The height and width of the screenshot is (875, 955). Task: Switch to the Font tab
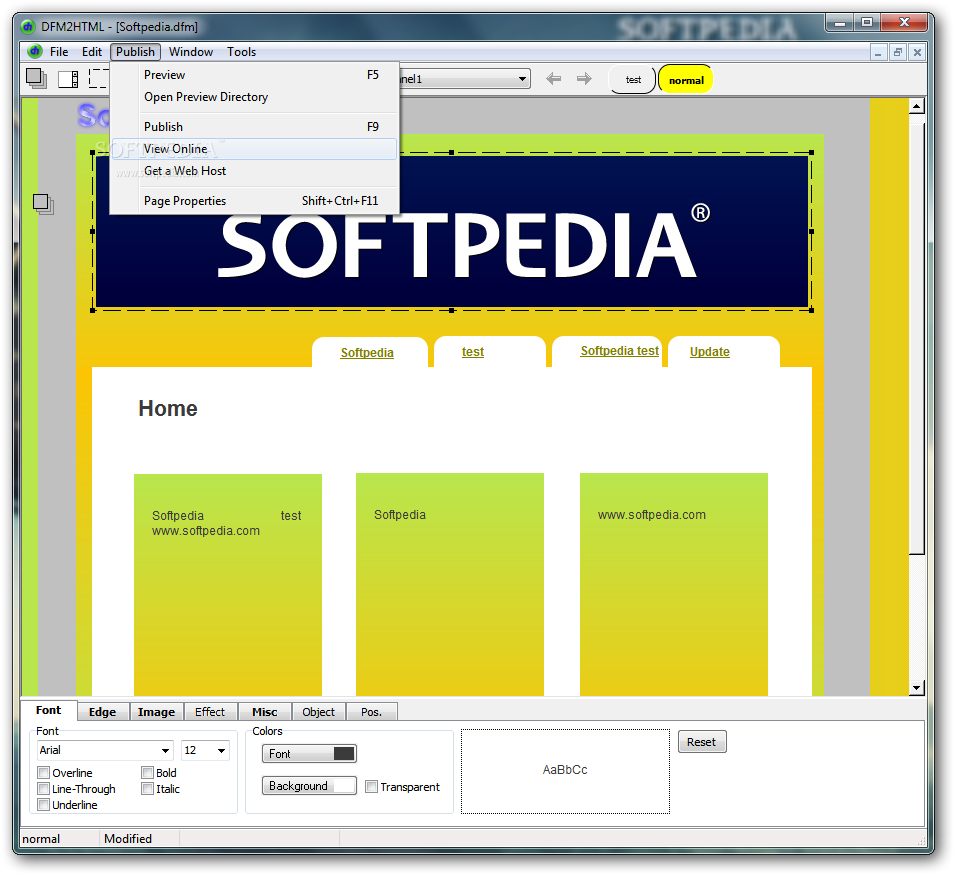click(49, 710)
